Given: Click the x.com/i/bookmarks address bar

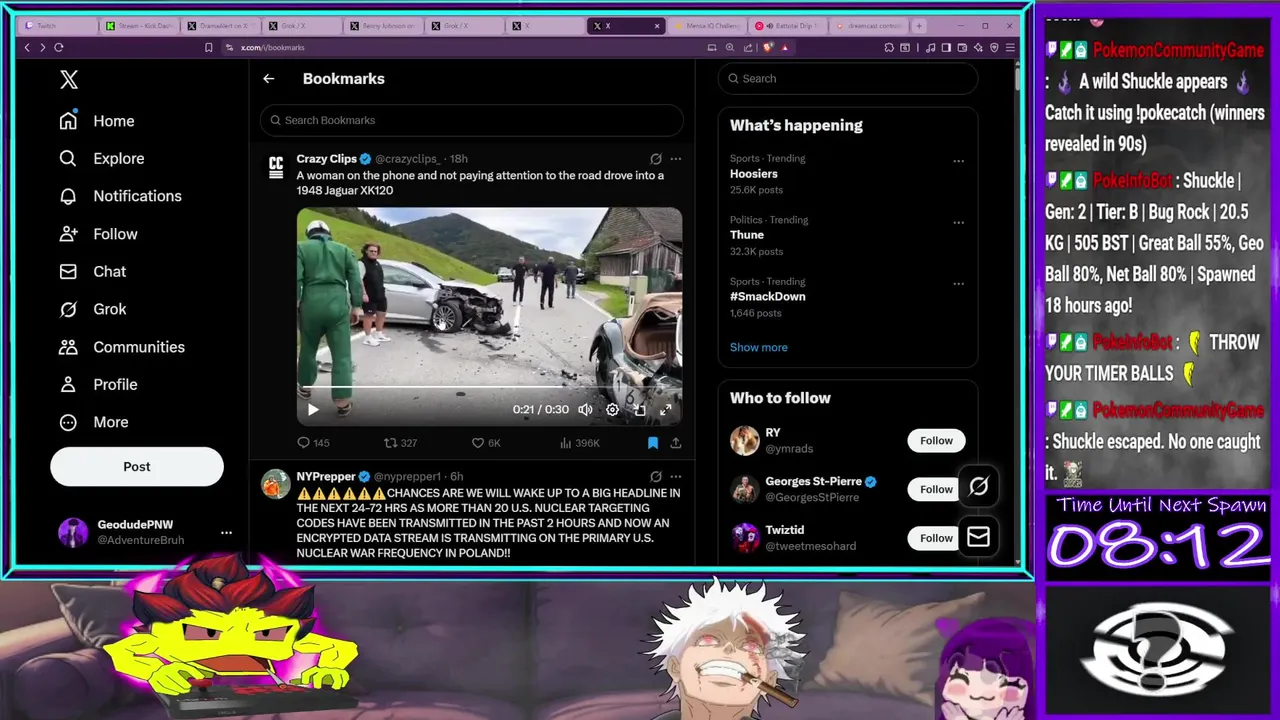Looking at the screenshot, I should (272, 47).
